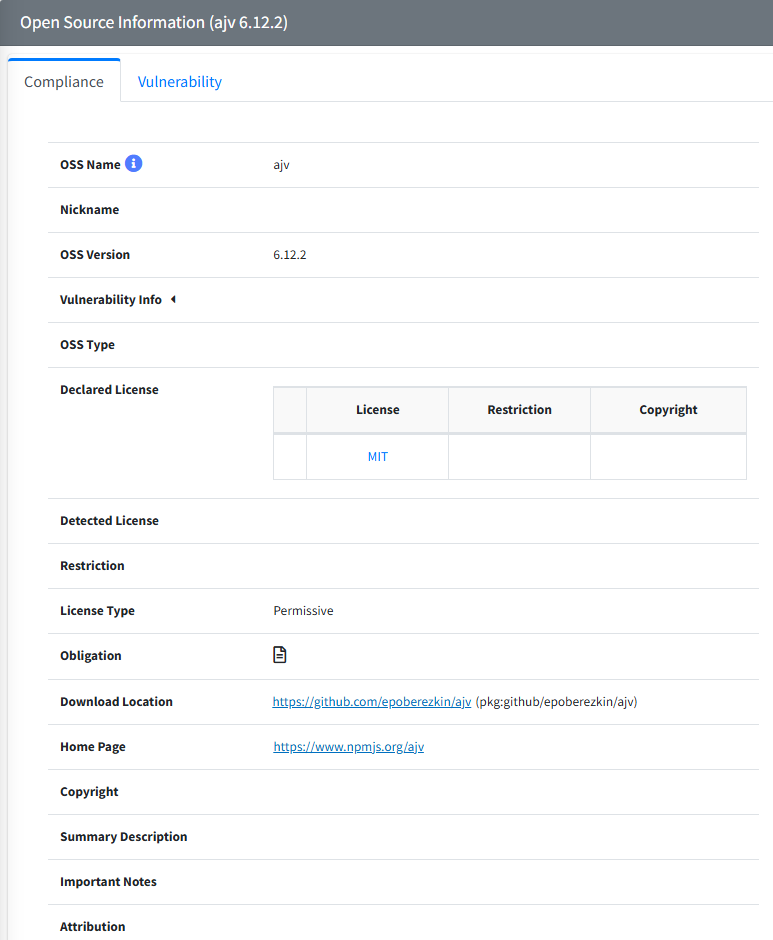Viewport: 773px width, 940px height.
Task: Click the Copyright row label
Action: tap(89, 791)
